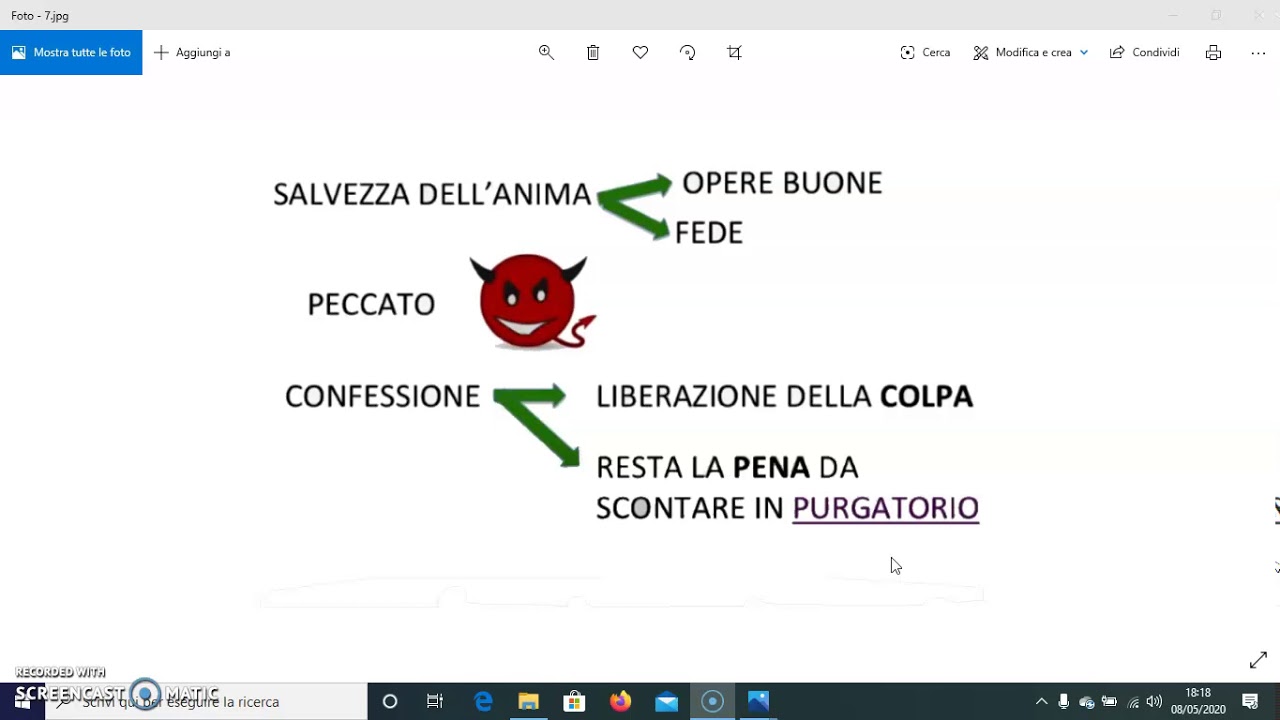Image resolution: width=1280 pixels, height=720 pixels.
Task: Click the microphone tray icon
Action: 1064,701
